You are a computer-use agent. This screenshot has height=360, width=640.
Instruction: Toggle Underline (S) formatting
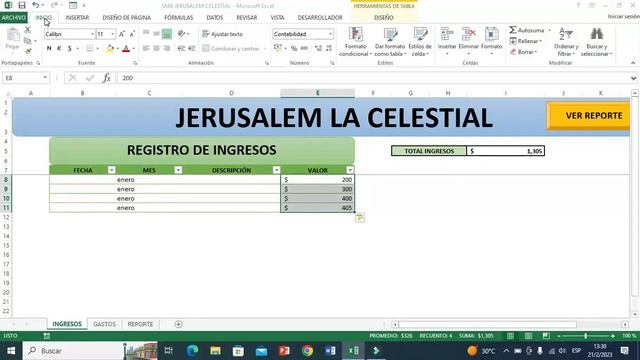click(70, 49)
